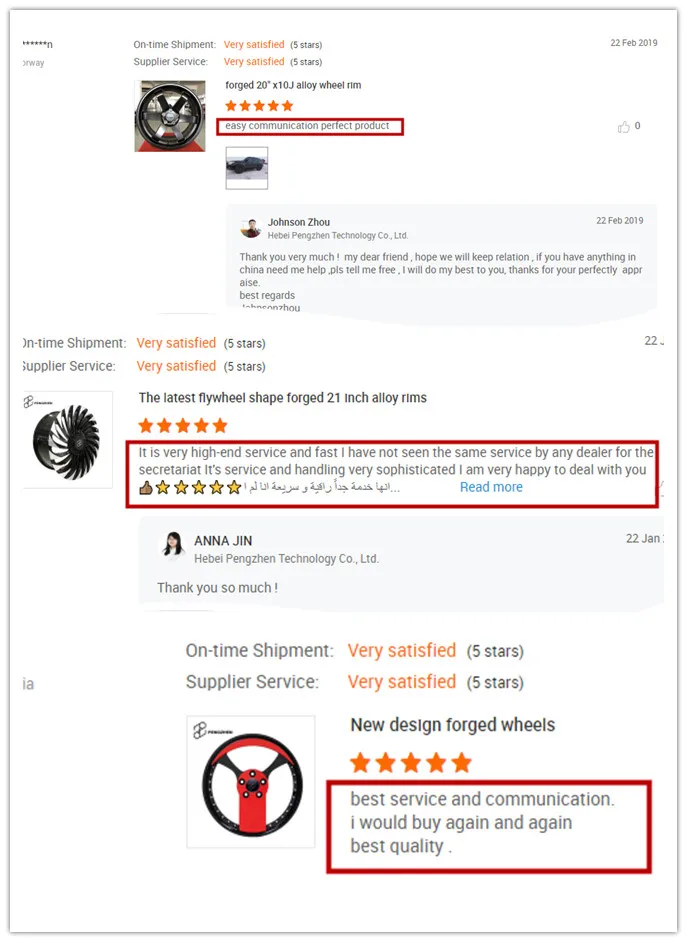
Task: Open the black five-spoke wheel rim thumbnail
Action: (170, 116)
